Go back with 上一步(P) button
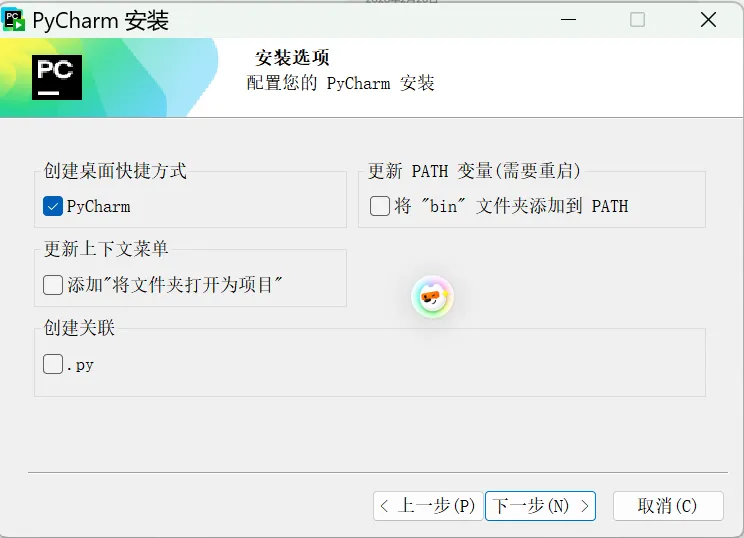The image size is (744, 538). coord(428,506)
